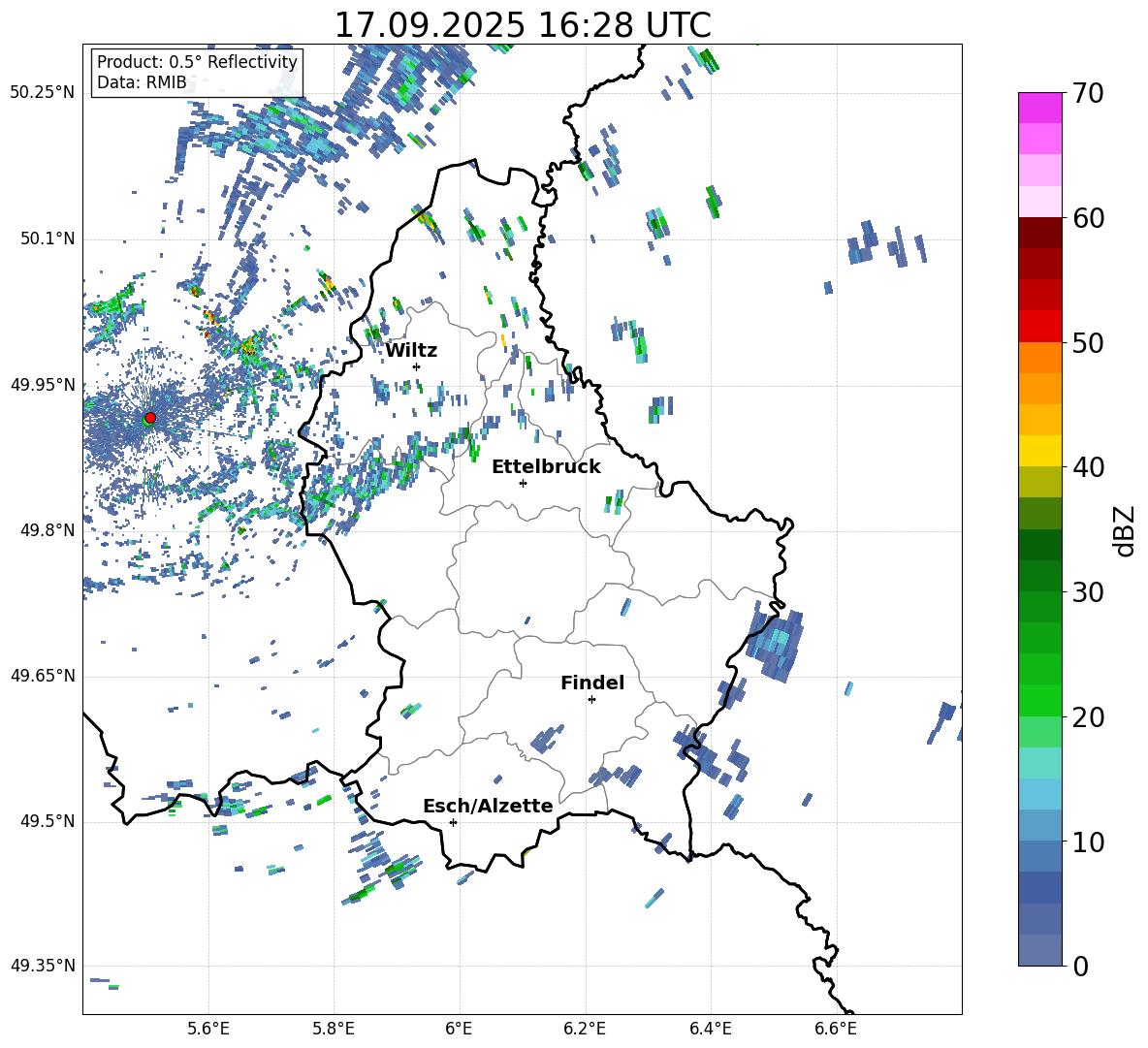Click the magenta 70 dBZ colorbar segment
The width and height of the screenshot is (1148, 1048).
pos(1039,108)
